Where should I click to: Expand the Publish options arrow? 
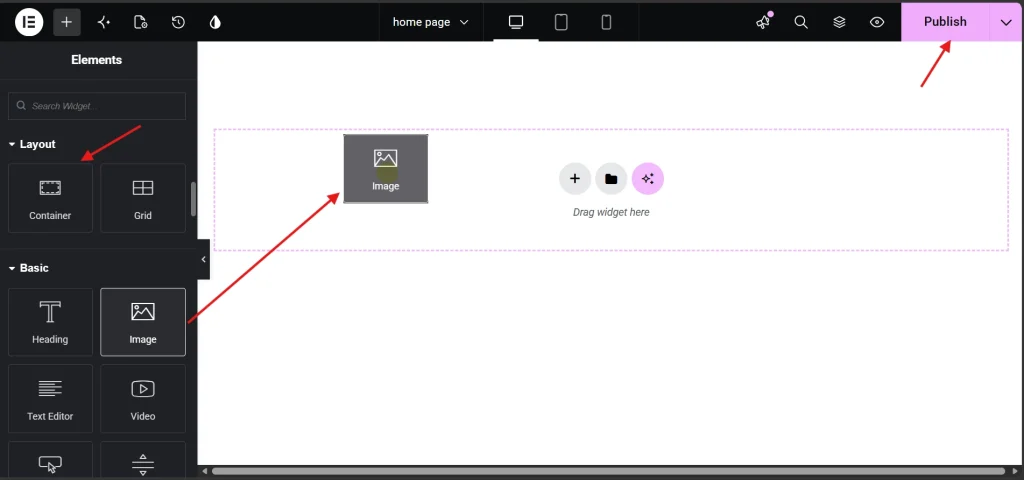(x=1006, y=22)
